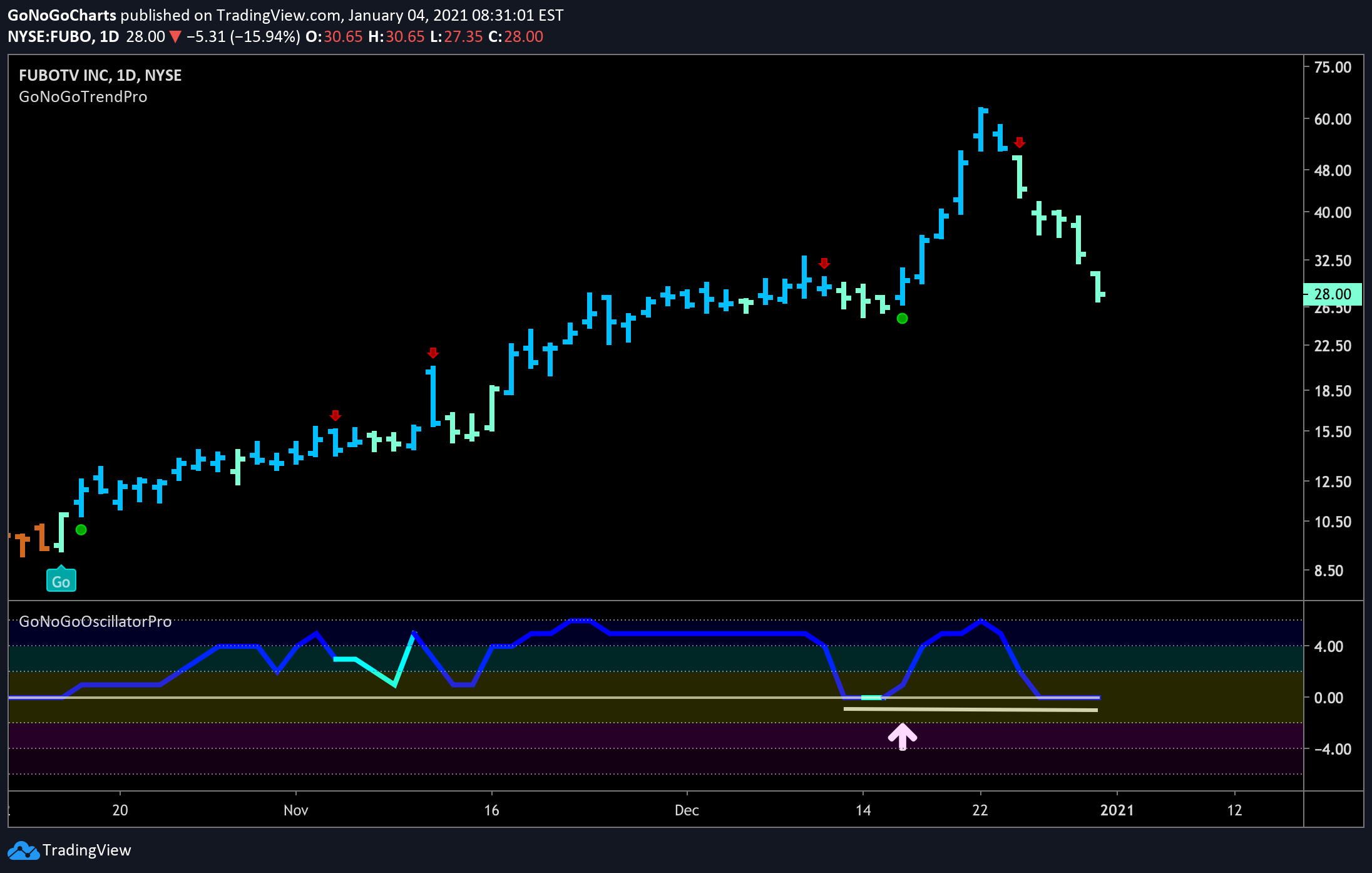Click the 60.00 price axis label

[x=1333, y=119]
